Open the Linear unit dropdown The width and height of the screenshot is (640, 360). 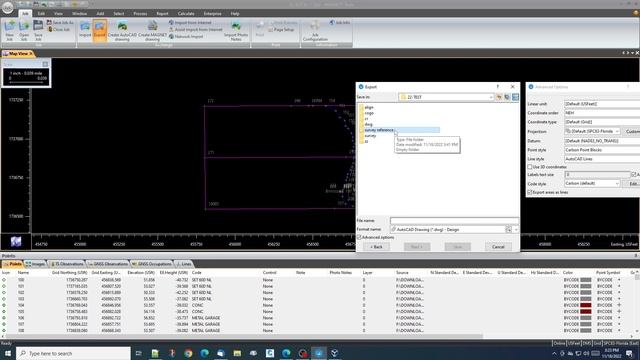pos(602,104)
